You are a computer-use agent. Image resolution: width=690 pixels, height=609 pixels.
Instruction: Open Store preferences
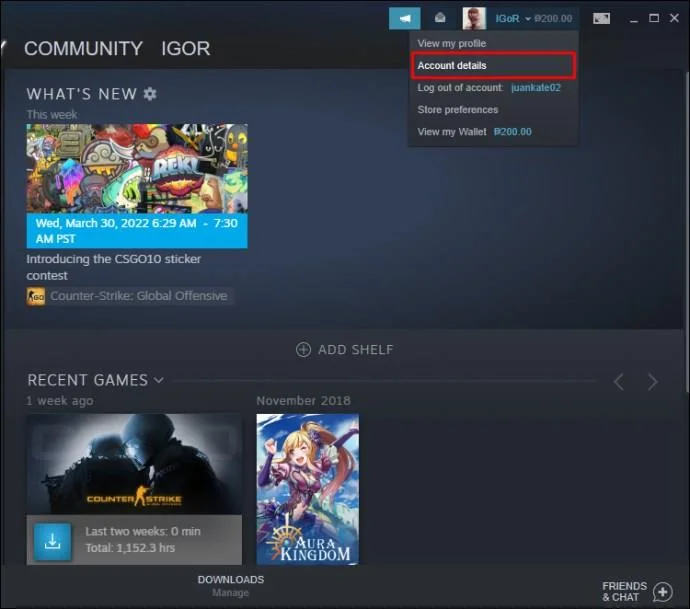[x=458, y=110]
